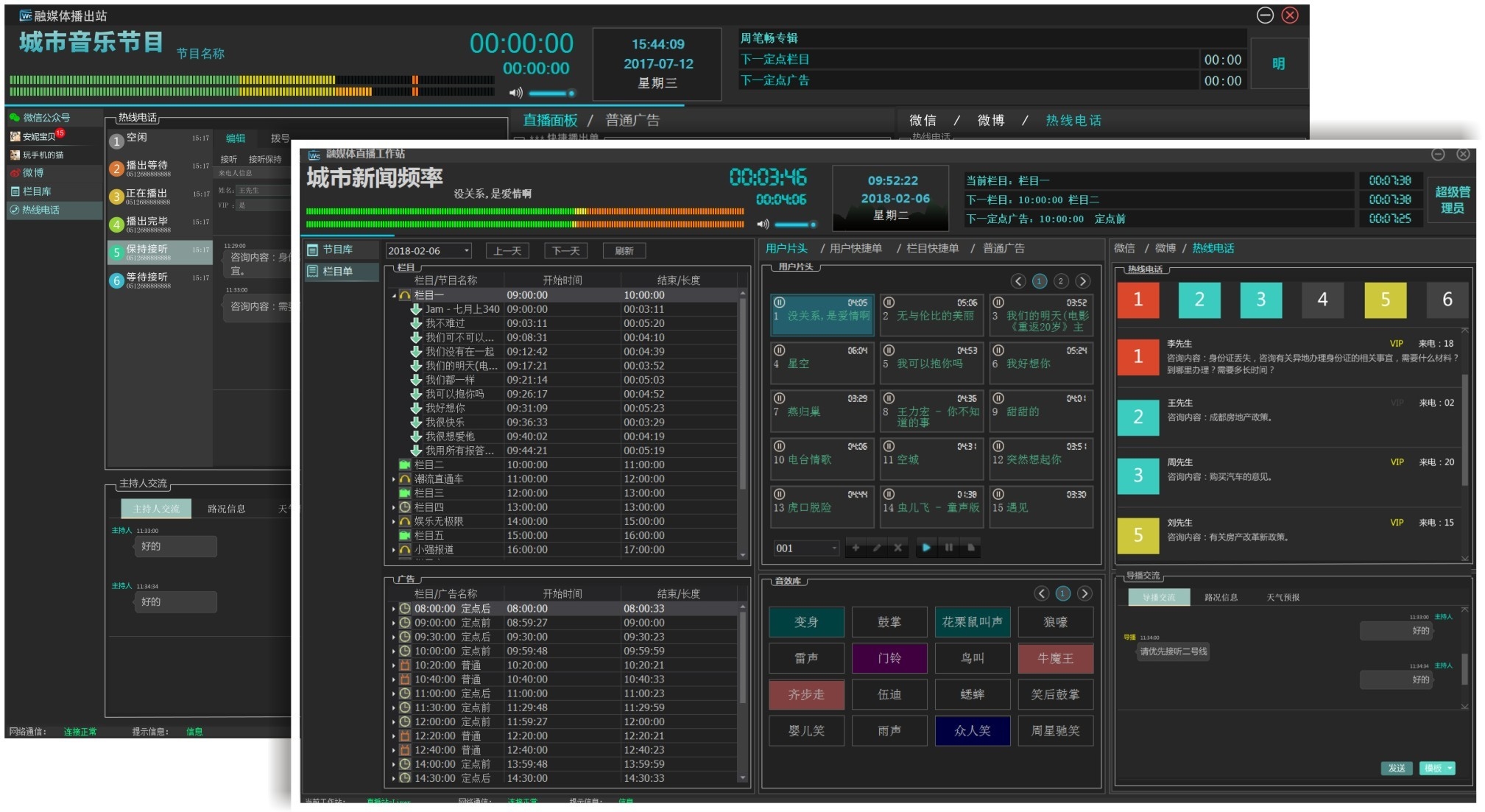Open the 栏目单 sidebar item
The width and height of the screenshot is (1485, 812).
337,272
